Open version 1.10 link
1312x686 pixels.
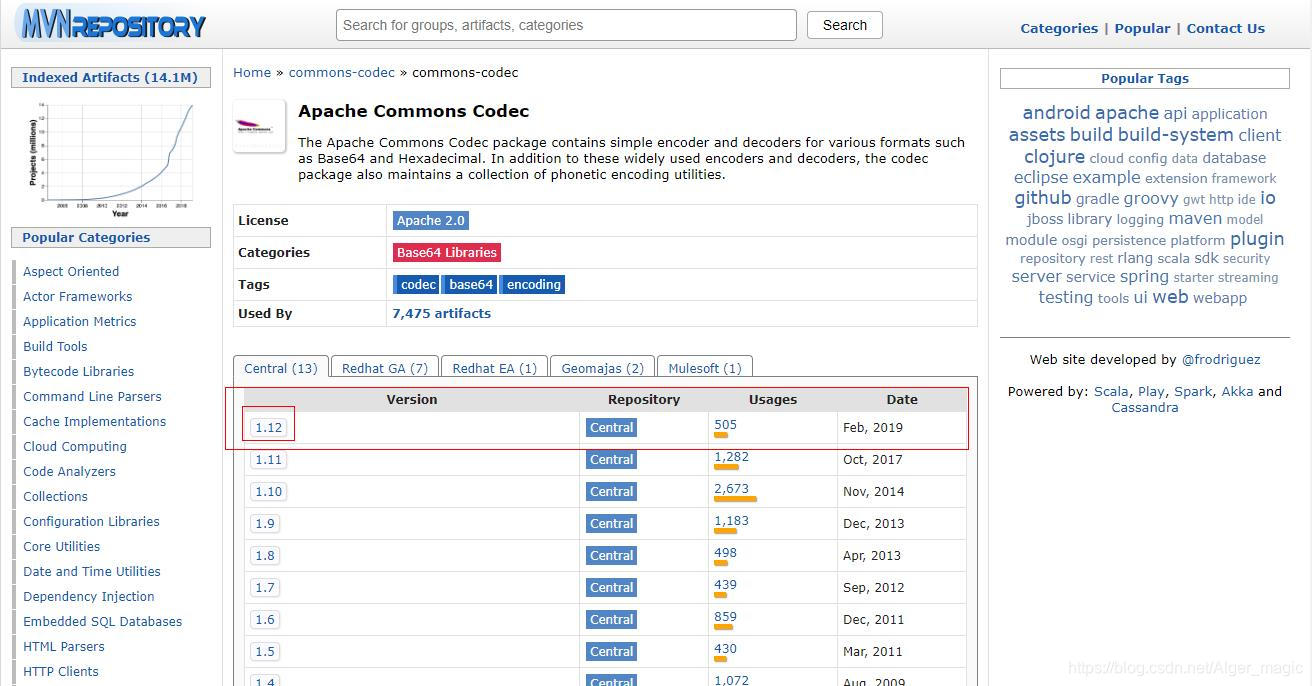[x=269, y=491]
